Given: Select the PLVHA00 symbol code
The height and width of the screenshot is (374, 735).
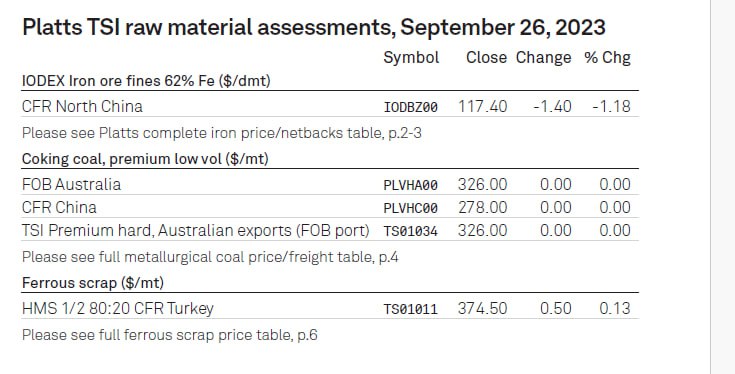Looking at the screenshot, I should [411, 185].
